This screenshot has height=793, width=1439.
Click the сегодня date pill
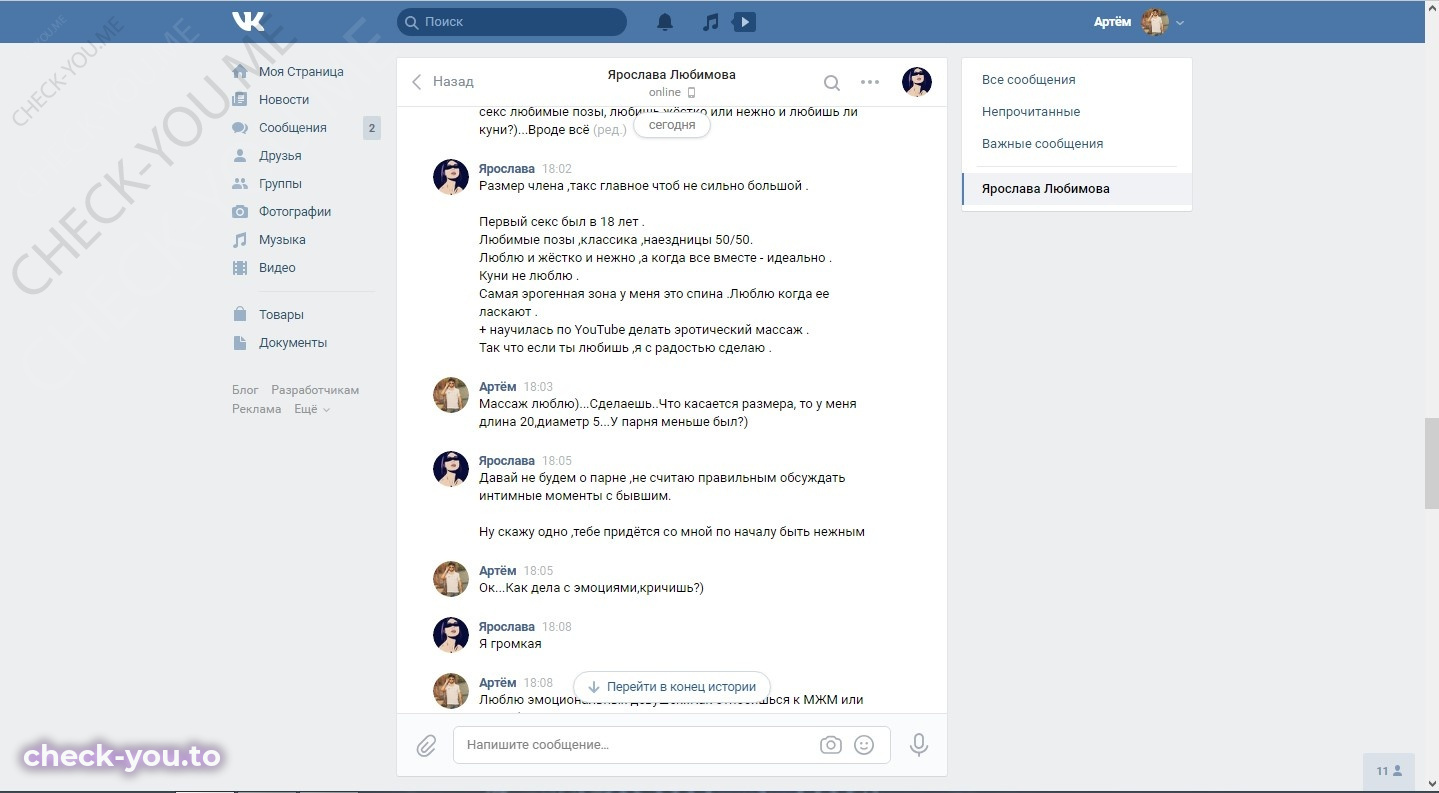[x=672, y=126]
